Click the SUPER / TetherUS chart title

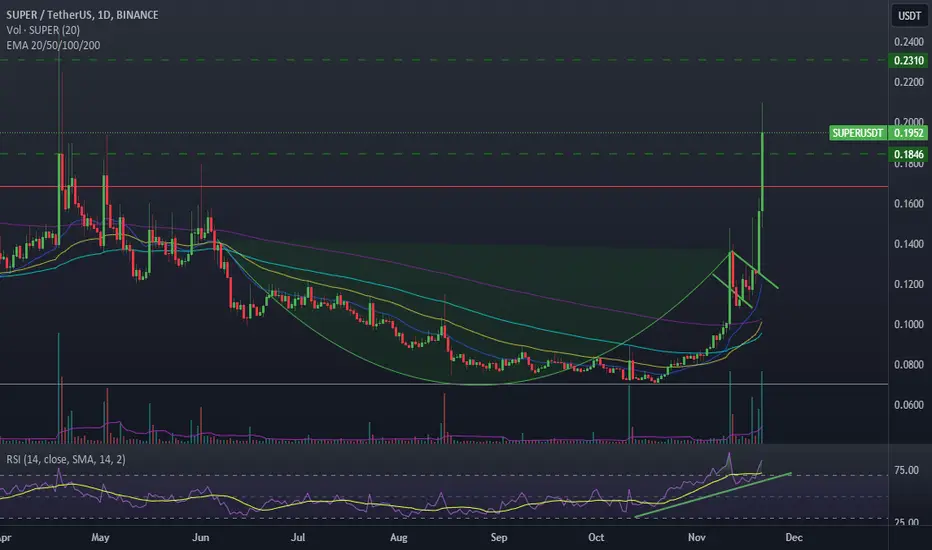tap(83, 15)
